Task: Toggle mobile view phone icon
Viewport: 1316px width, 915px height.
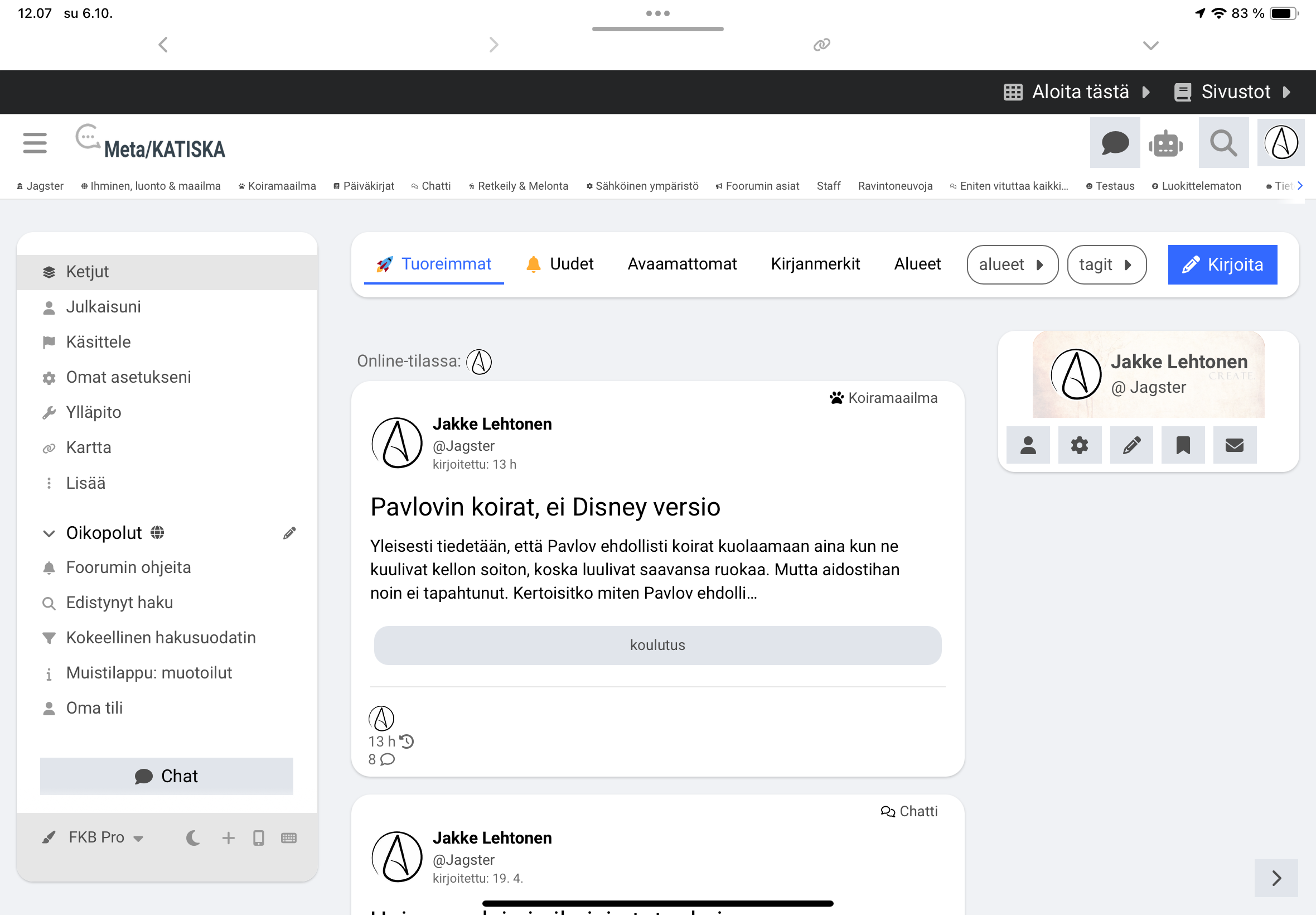Action: click(258, 838)
